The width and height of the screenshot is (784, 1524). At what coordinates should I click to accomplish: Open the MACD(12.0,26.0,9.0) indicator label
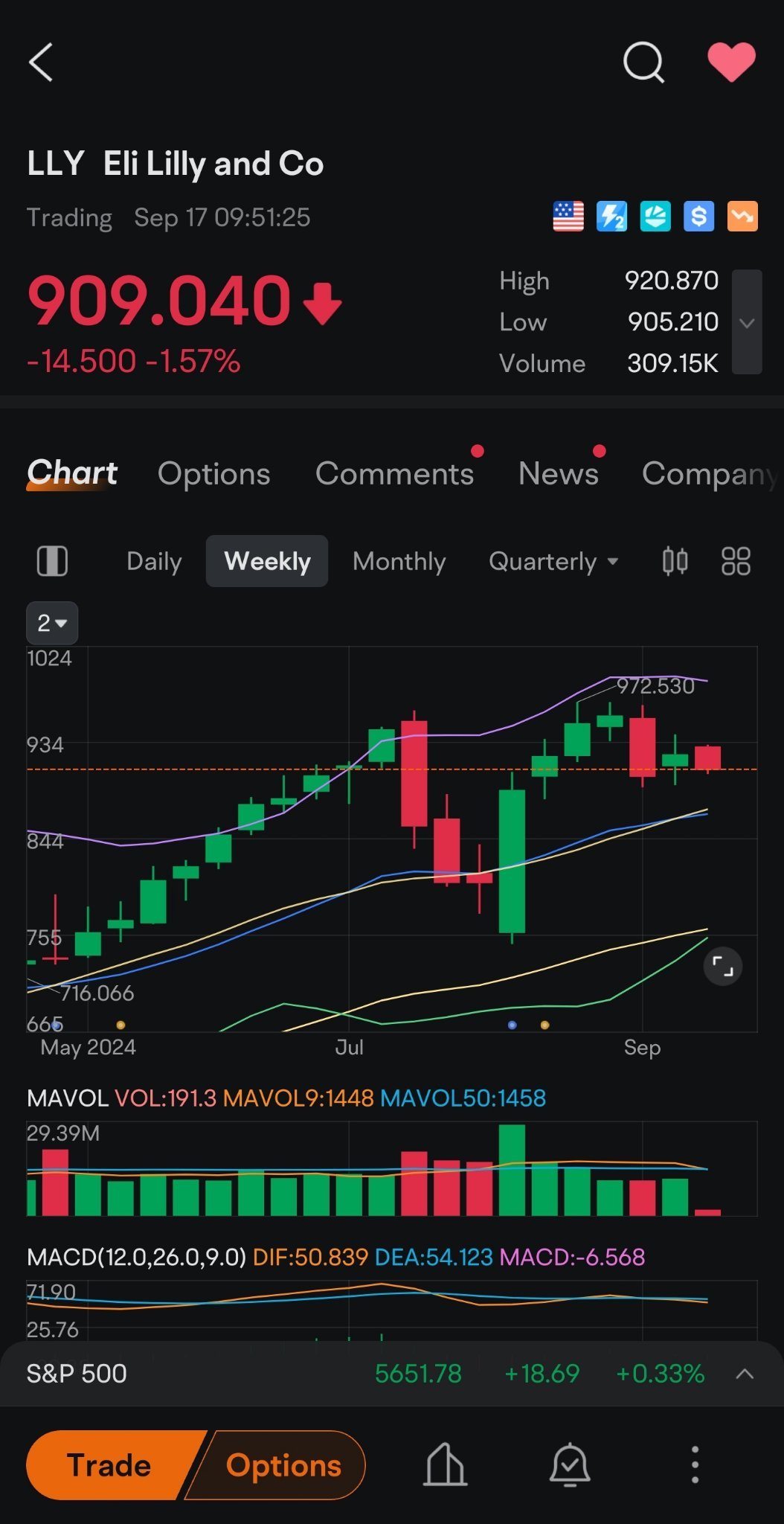point(136,1258)
